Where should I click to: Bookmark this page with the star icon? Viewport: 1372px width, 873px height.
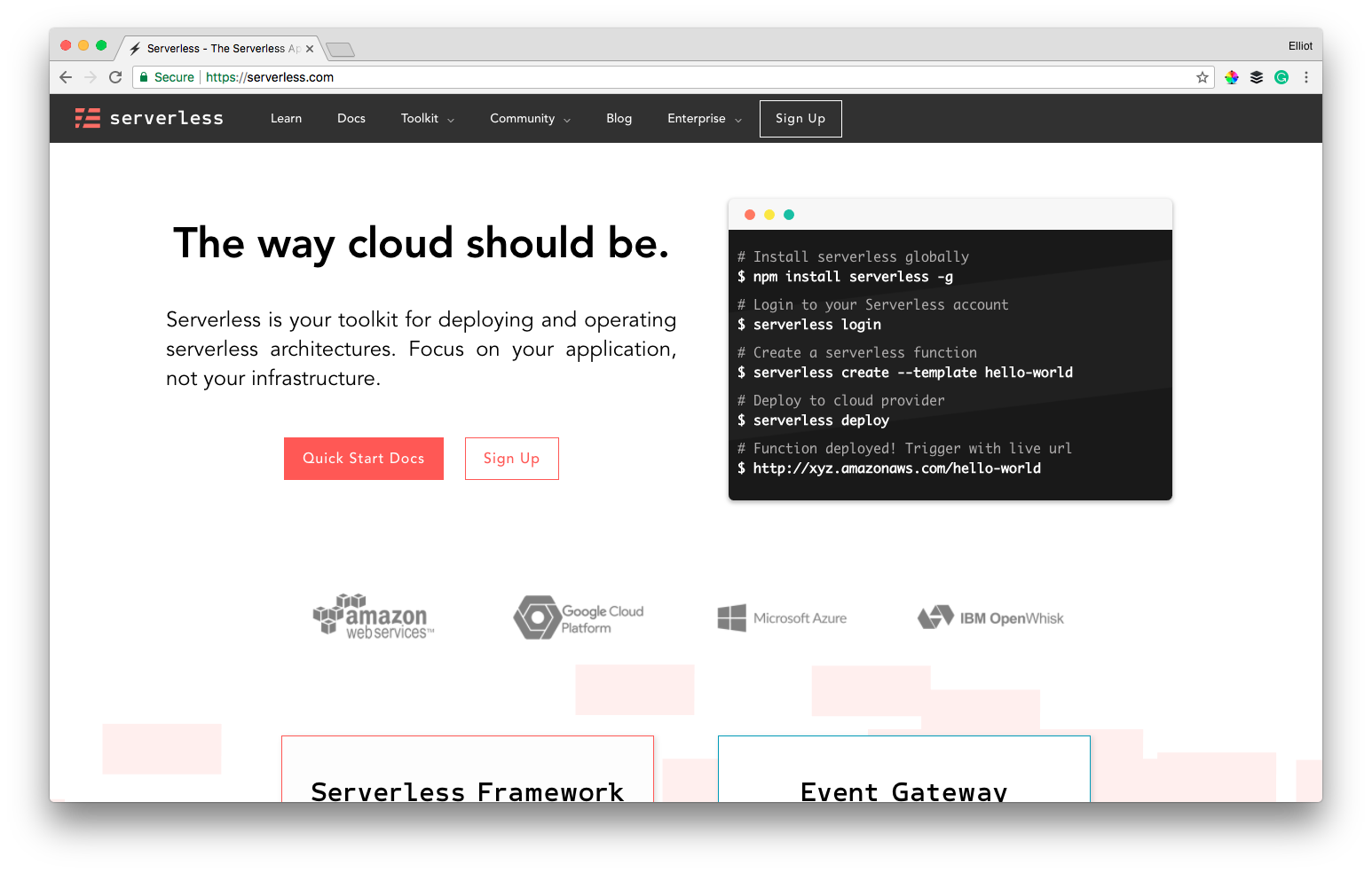point(1202,77)
